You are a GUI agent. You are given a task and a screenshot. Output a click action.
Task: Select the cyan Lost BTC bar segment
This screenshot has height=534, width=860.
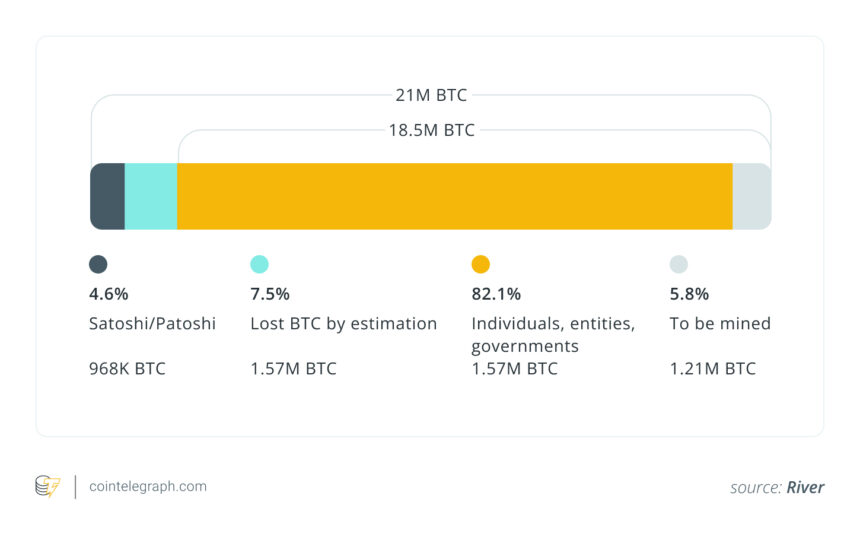(151, 197)
